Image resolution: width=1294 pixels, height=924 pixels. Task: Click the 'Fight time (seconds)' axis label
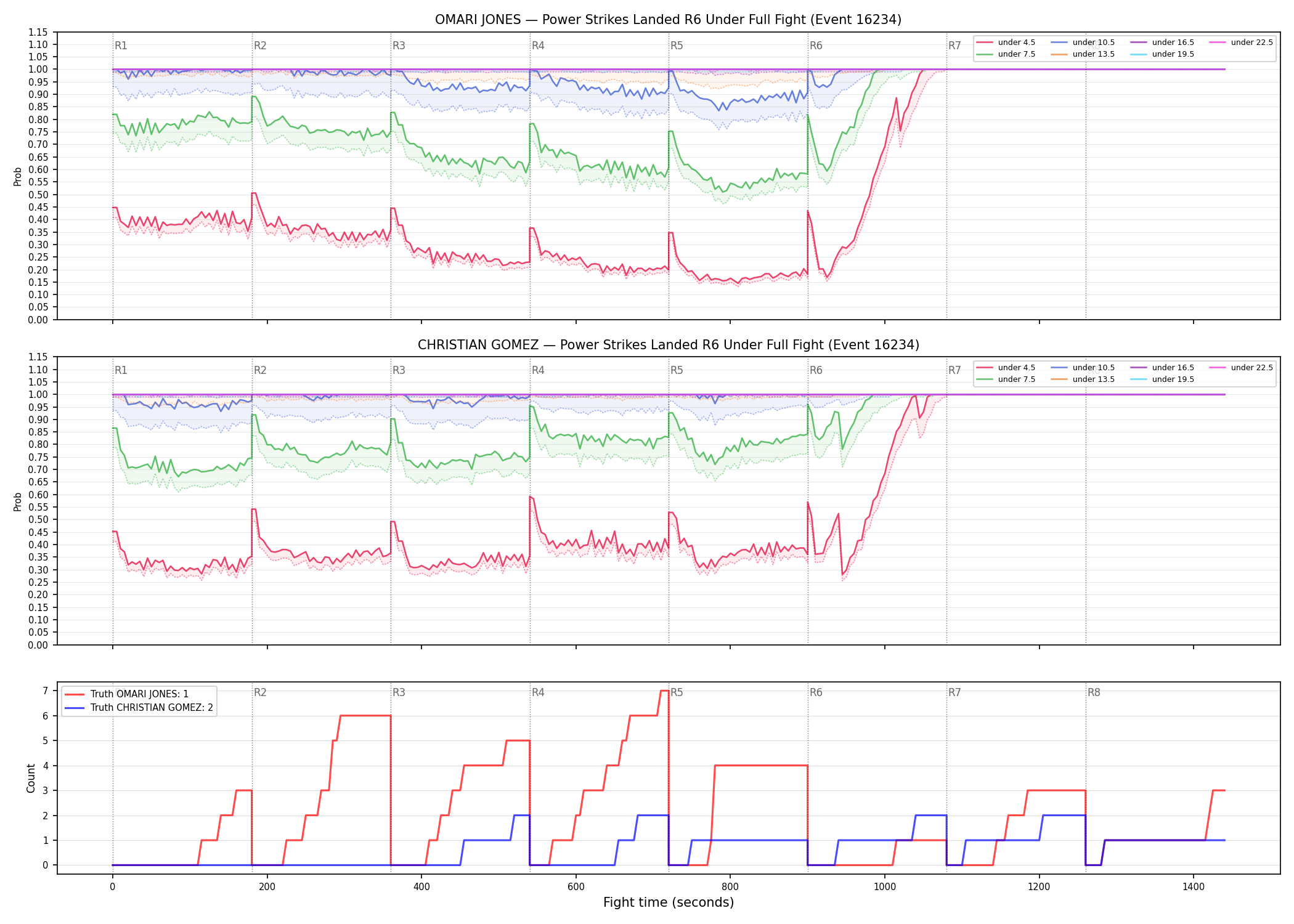669,902
